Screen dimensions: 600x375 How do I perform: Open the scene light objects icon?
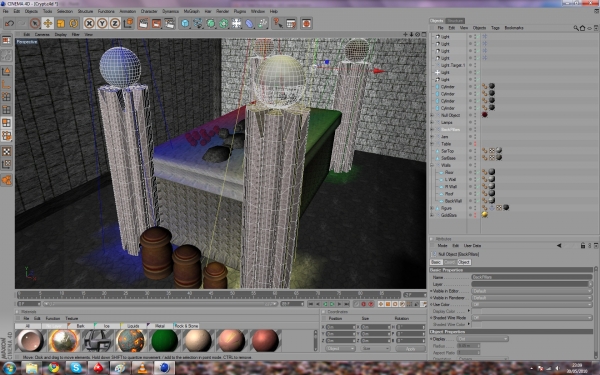[237, 23]
